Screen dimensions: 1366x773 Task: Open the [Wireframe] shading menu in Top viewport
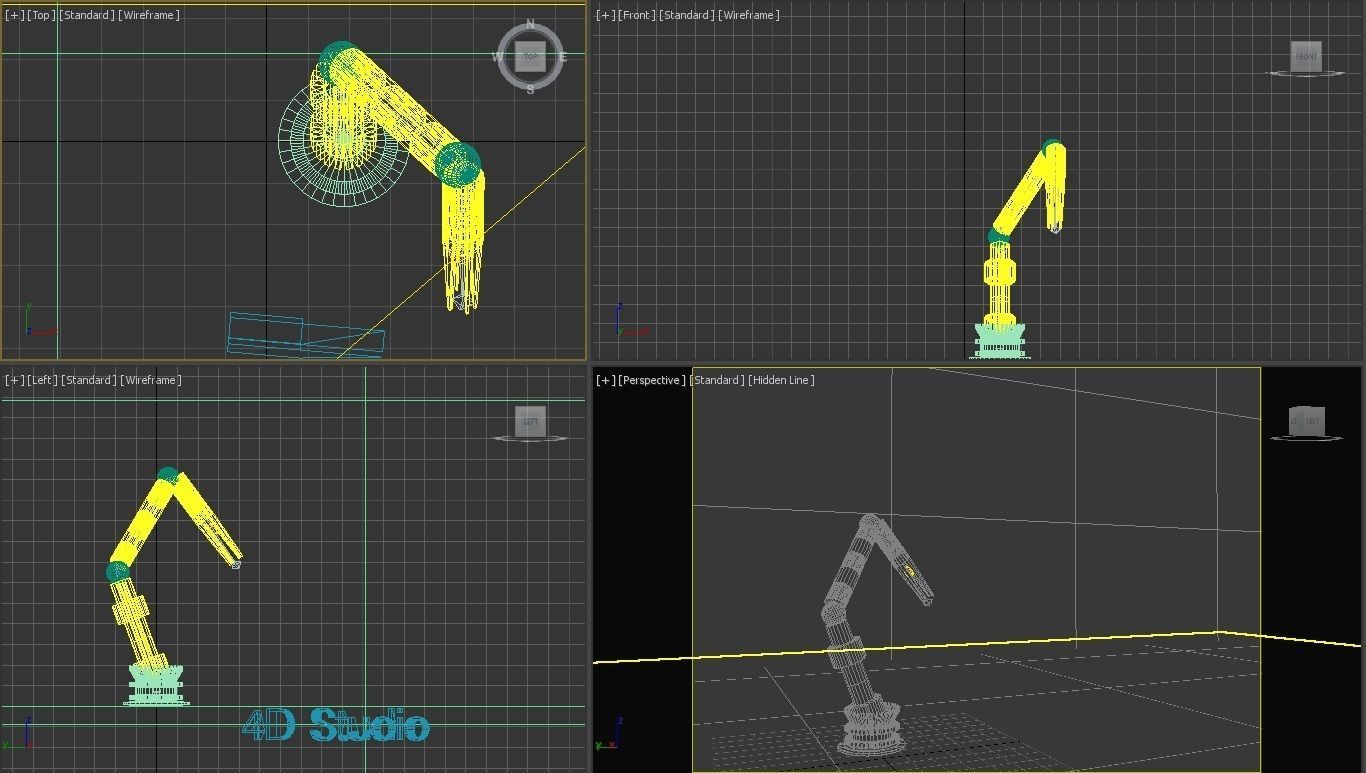[x=149, y=15]
